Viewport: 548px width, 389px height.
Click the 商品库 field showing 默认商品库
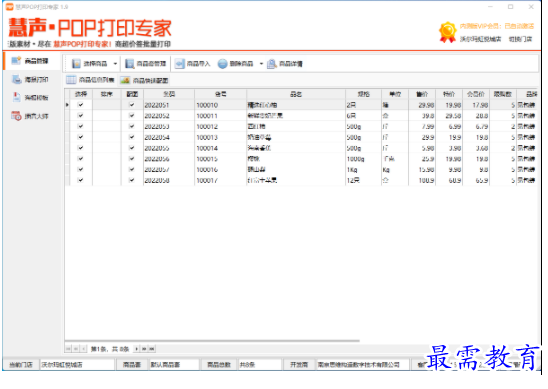tap(174, 365)
